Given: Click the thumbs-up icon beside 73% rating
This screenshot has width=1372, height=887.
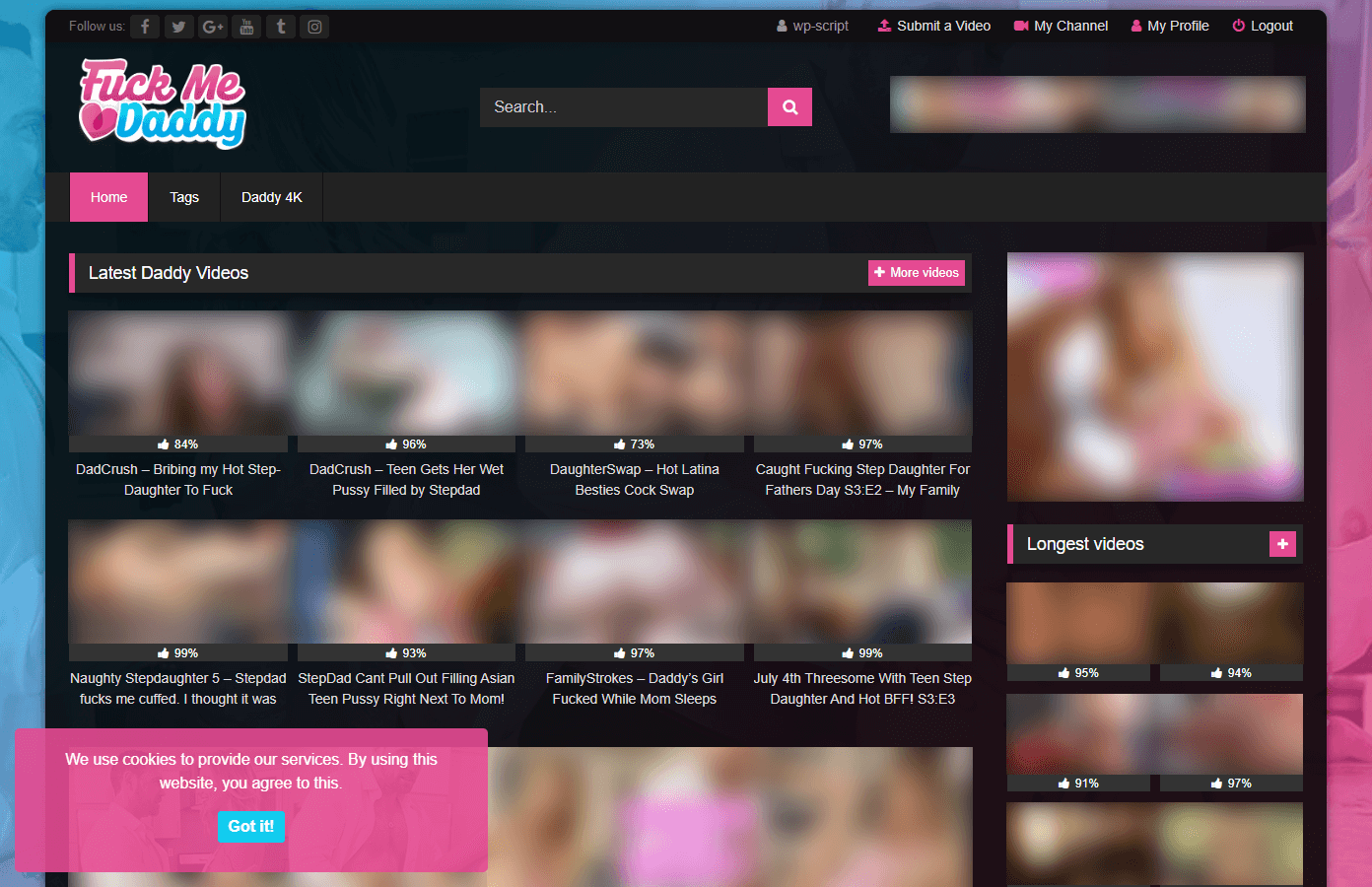Looking at the screenshot, I should pyautogui.click(x=620, y=444).
